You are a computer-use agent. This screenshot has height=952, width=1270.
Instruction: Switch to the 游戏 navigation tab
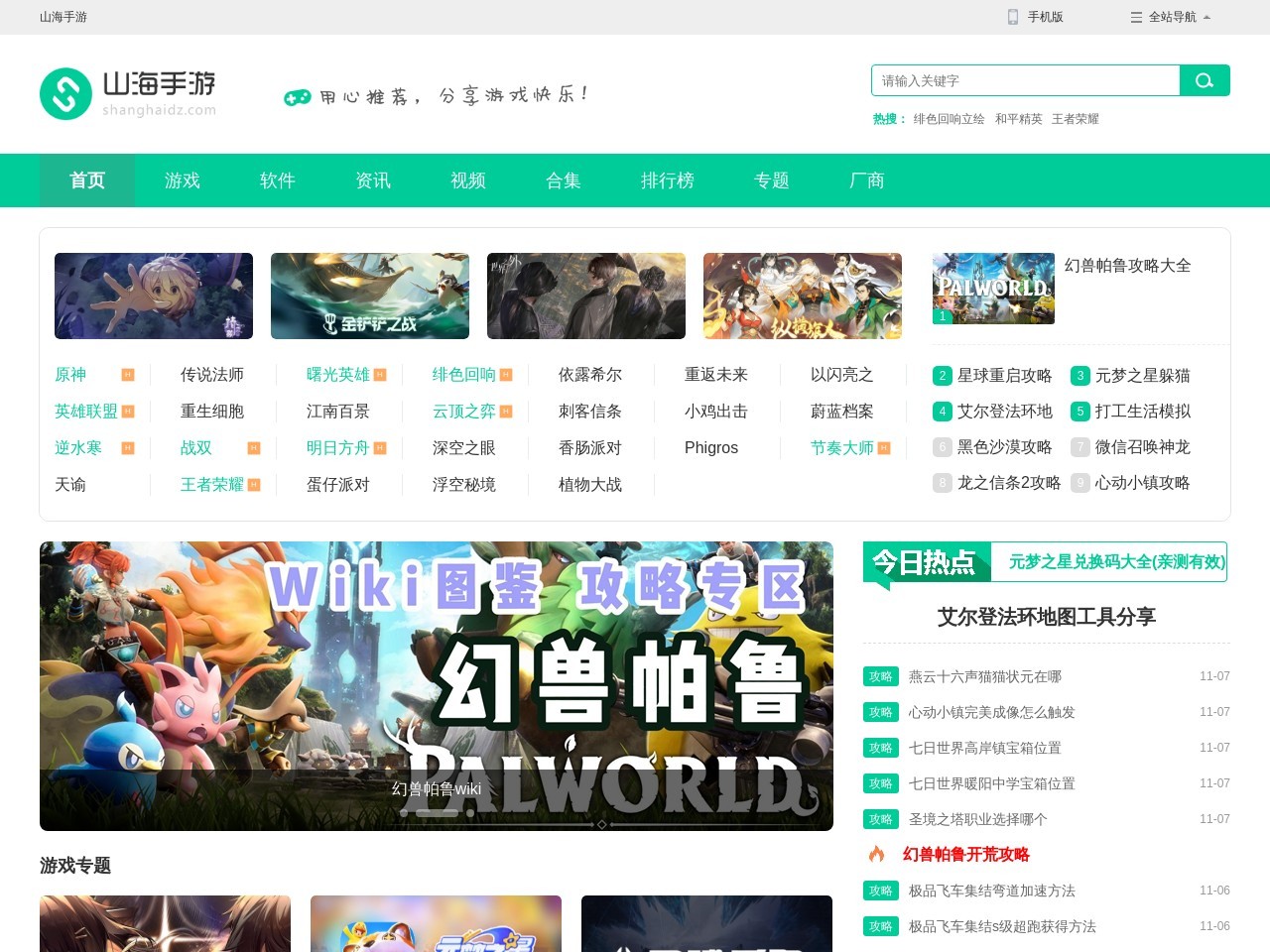click(182, 180)
